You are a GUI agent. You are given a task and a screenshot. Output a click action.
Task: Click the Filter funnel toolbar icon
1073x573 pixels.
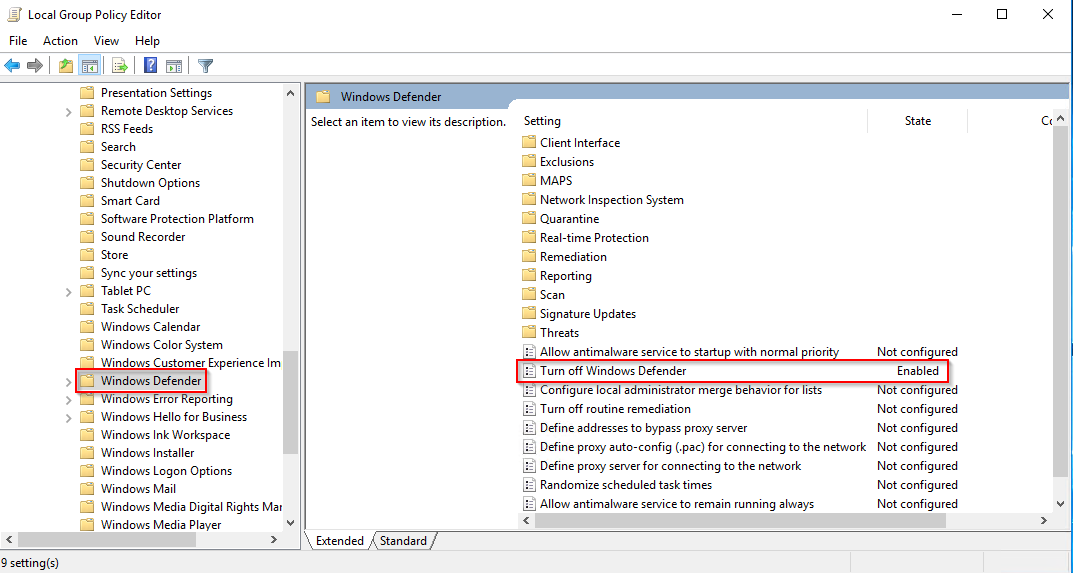click(205, 66)
